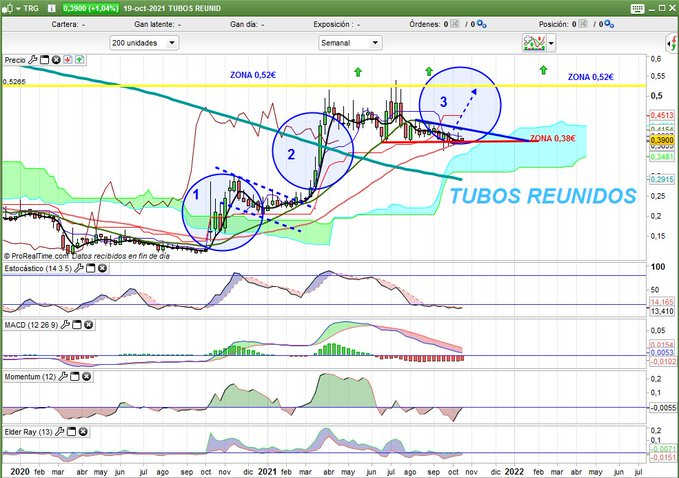
Task: Maximize the chart window
Action: [662, 8]
